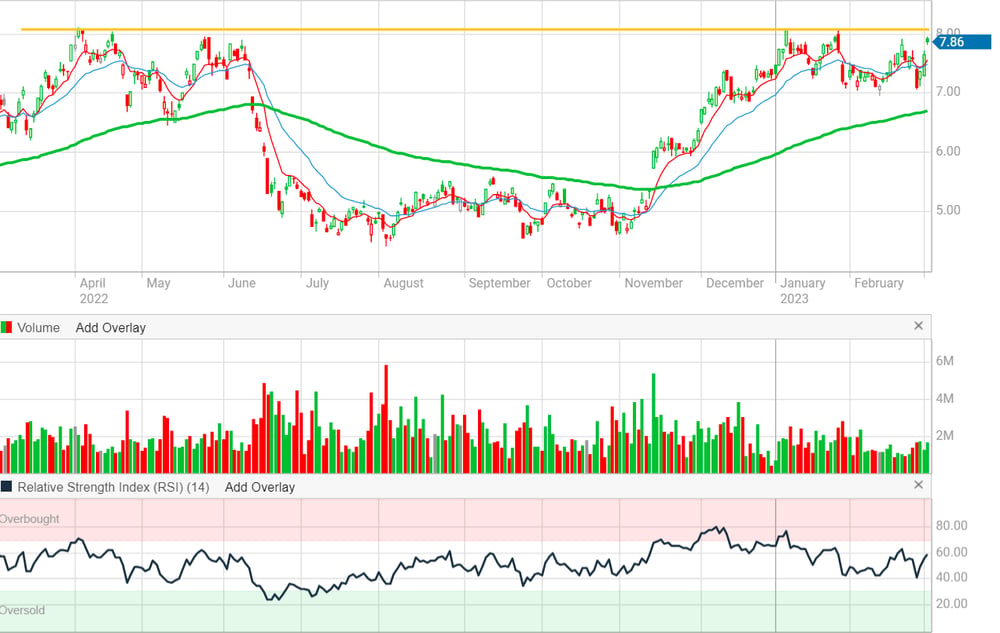Click the tall green November volume bar
Screen dimensions: 1000x633
click(x=653, y=423)
